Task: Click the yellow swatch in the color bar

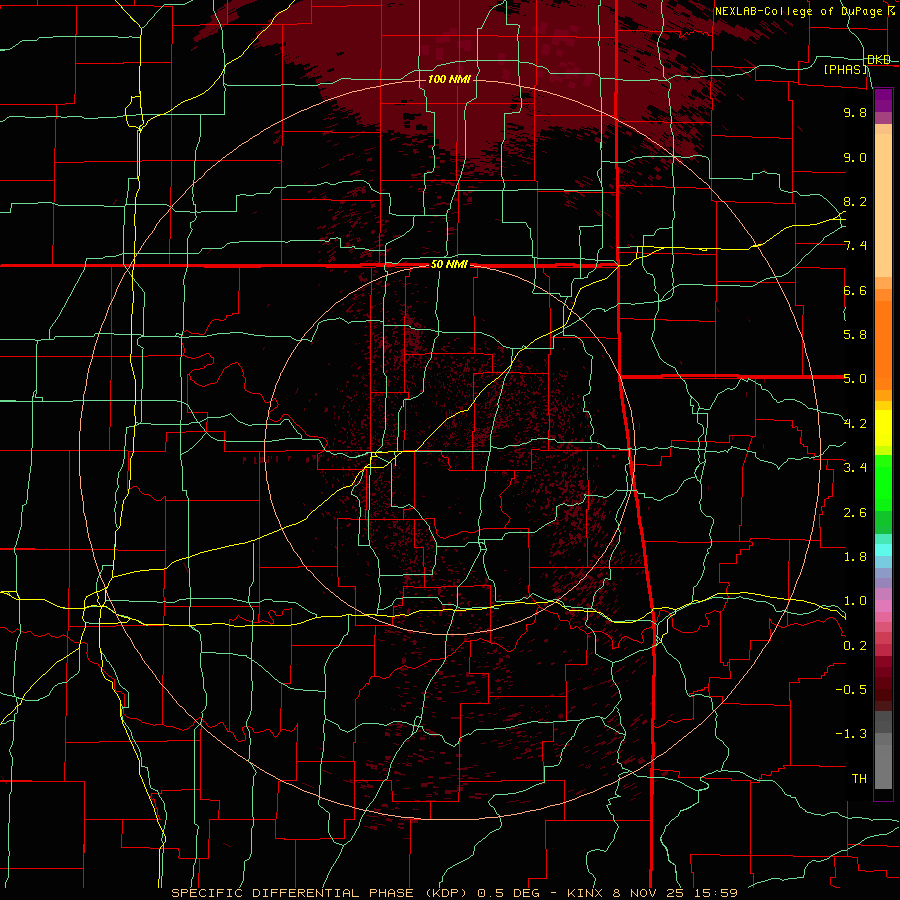Action: point(883,428)
